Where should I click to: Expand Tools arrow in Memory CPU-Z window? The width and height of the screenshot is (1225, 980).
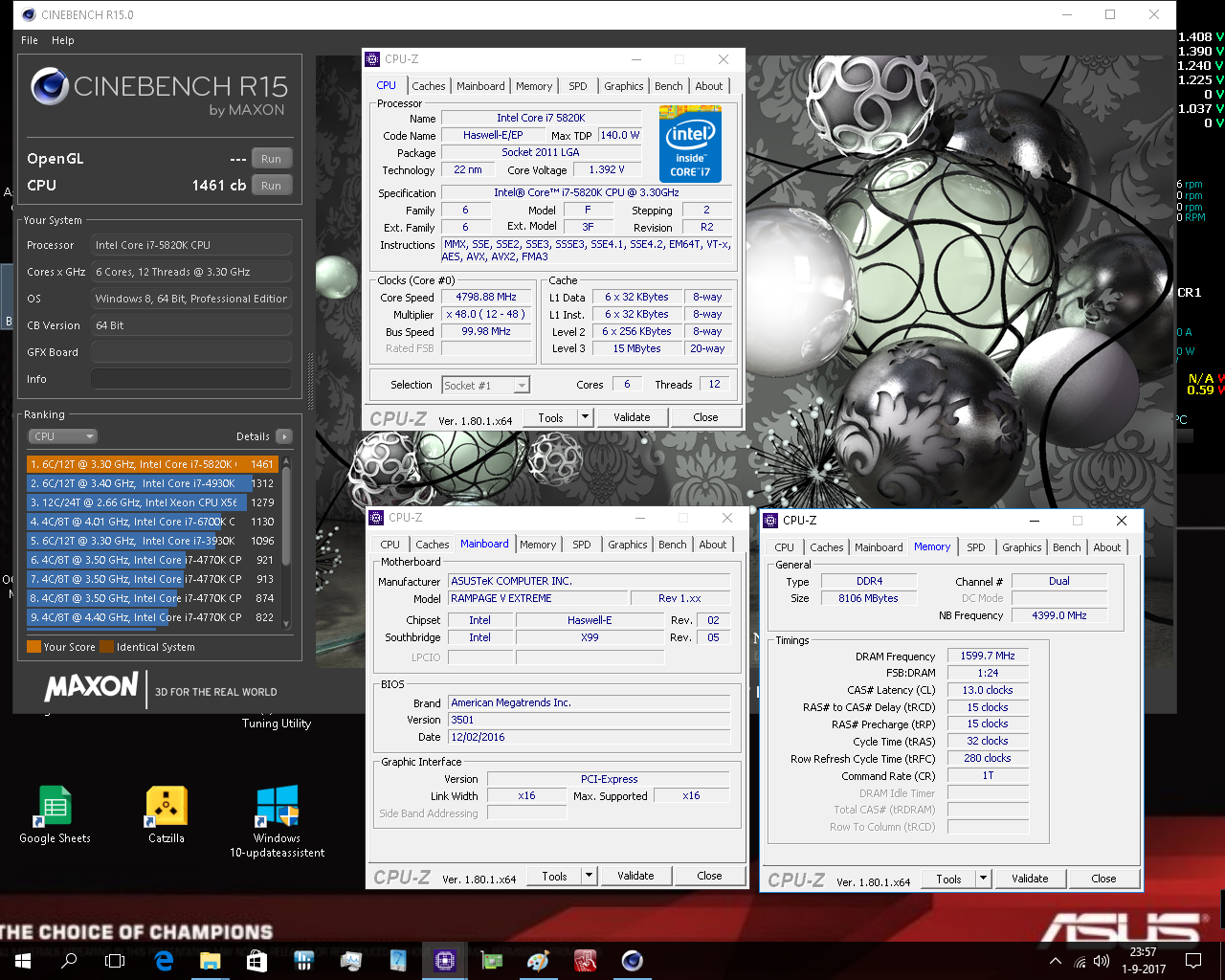pyautogui.click(x=983, y=879)
